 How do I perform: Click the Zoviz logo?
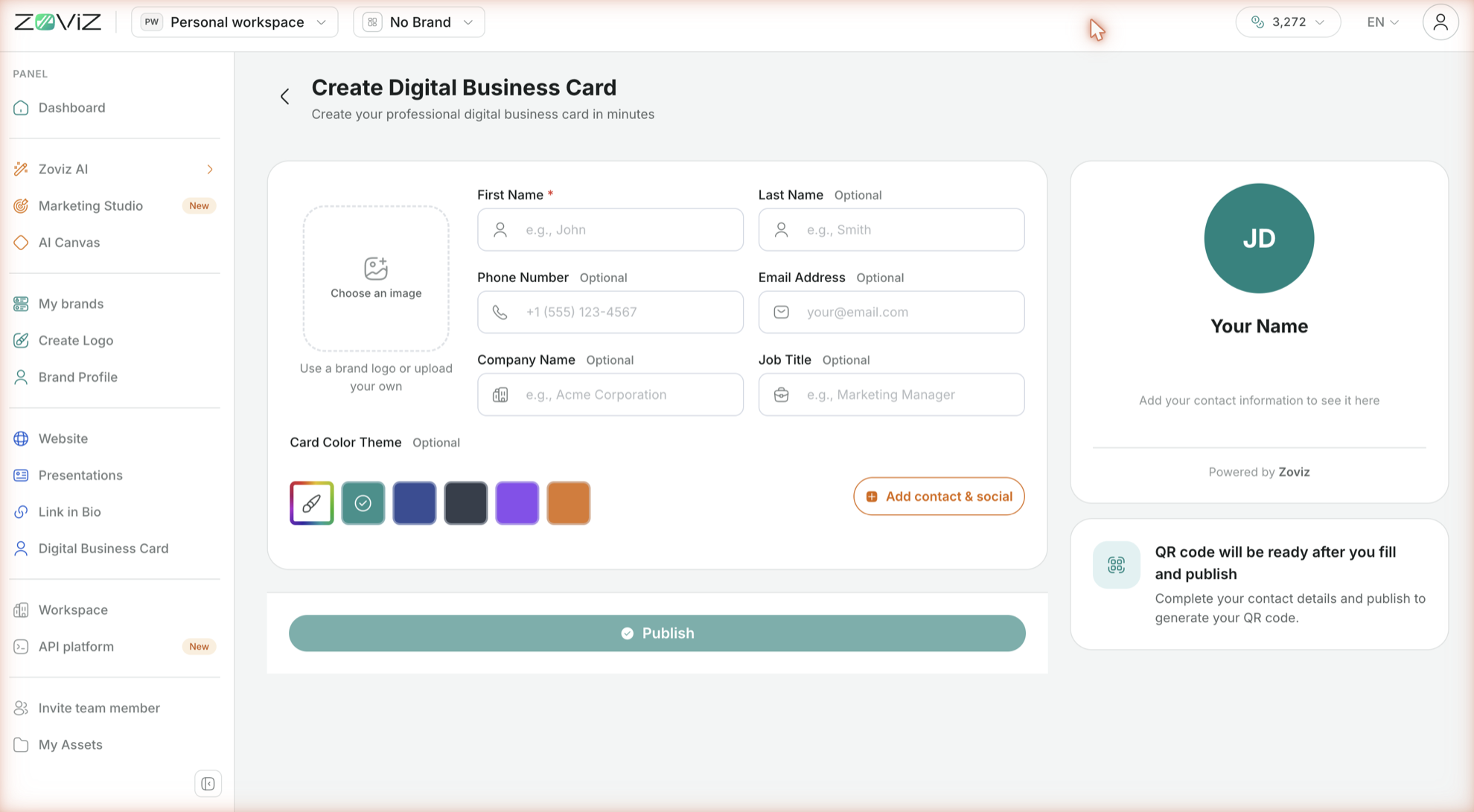57,22
